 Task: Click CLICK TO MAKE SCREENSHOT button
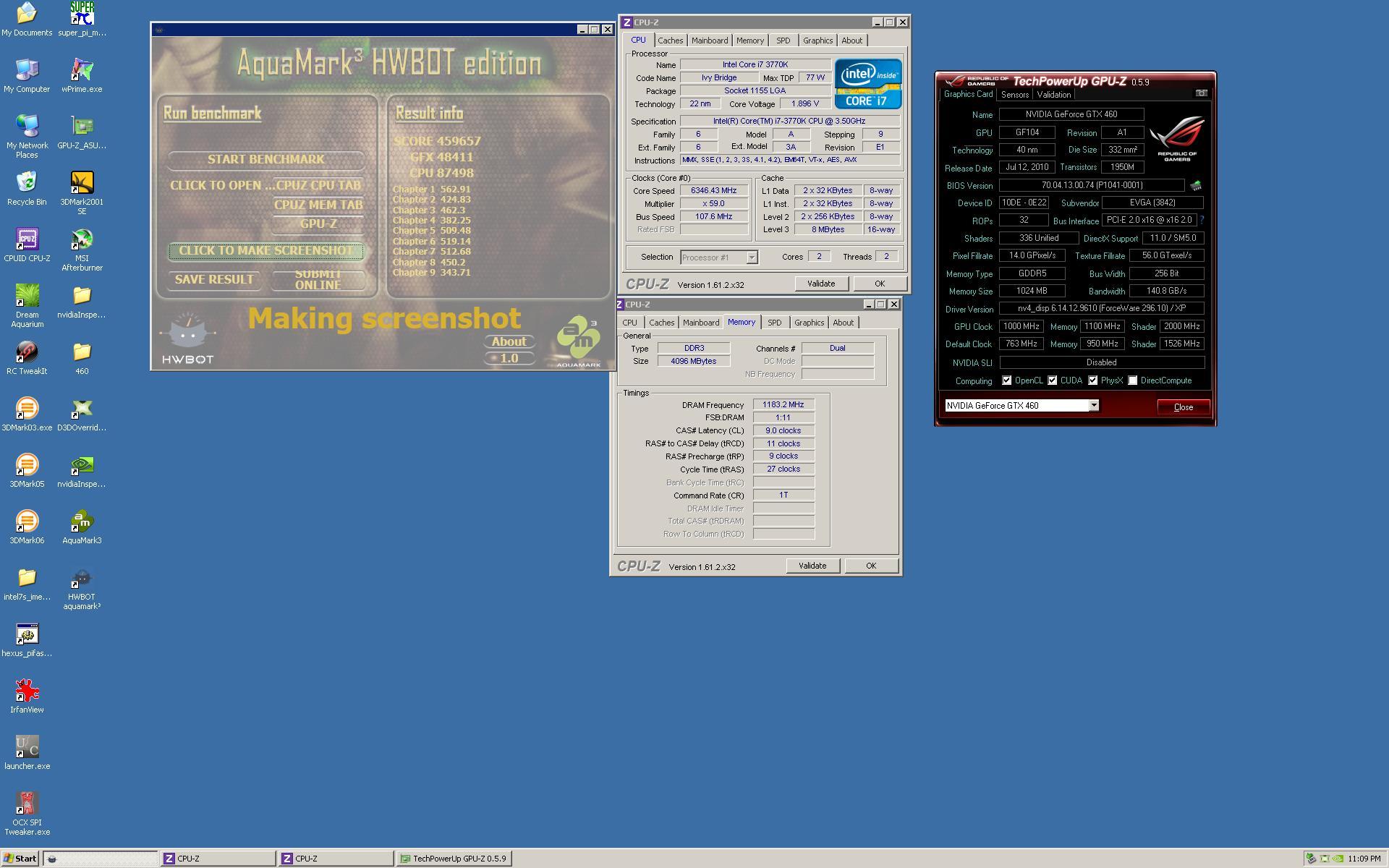266,251
